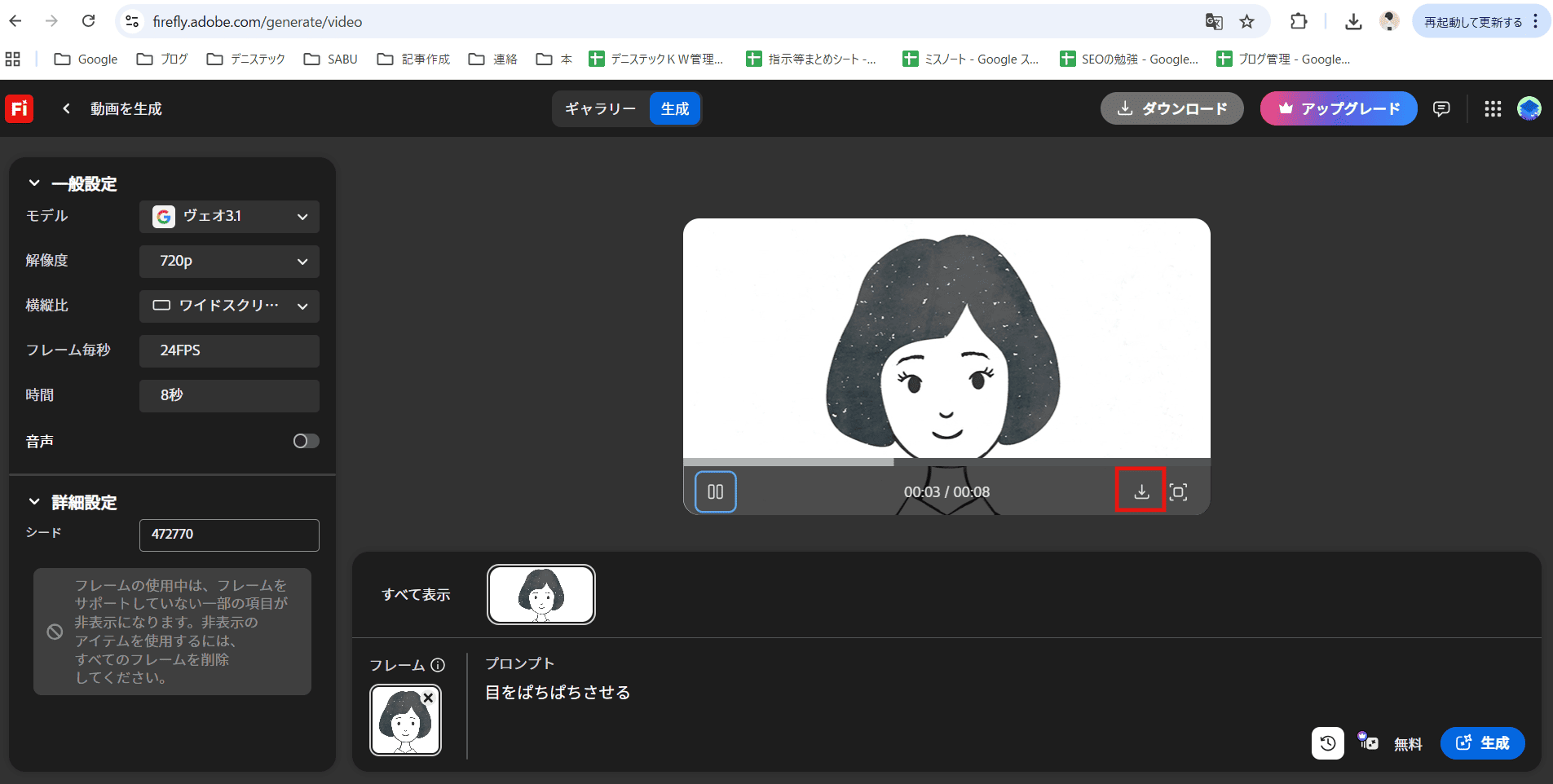Remove the frame image with the X
Viewport: 1553px width, 784px height.
point(429,698)
